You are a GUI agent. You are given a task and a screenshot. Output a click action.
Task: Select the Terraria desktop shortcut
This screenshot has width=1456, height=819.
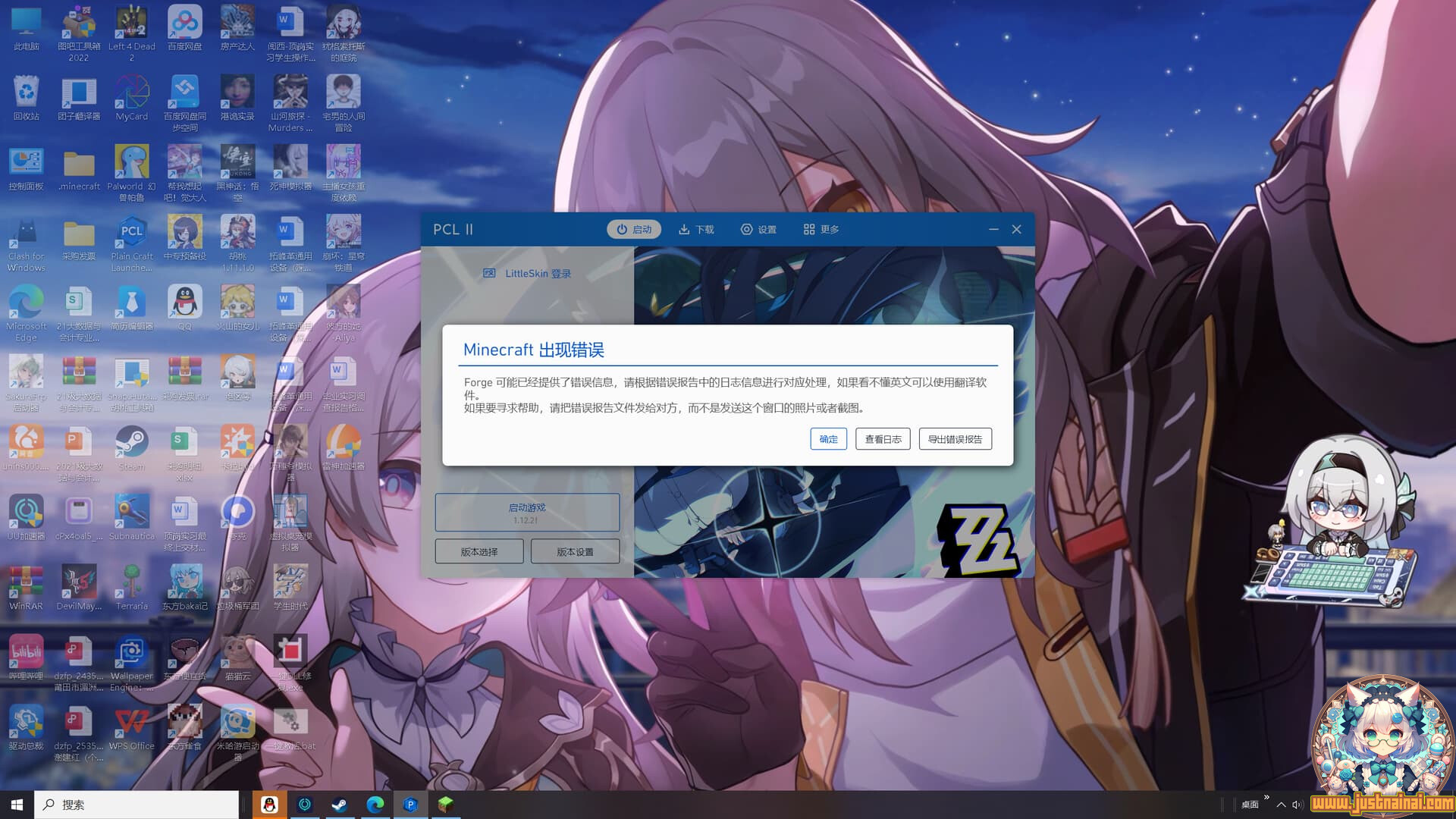131,588
